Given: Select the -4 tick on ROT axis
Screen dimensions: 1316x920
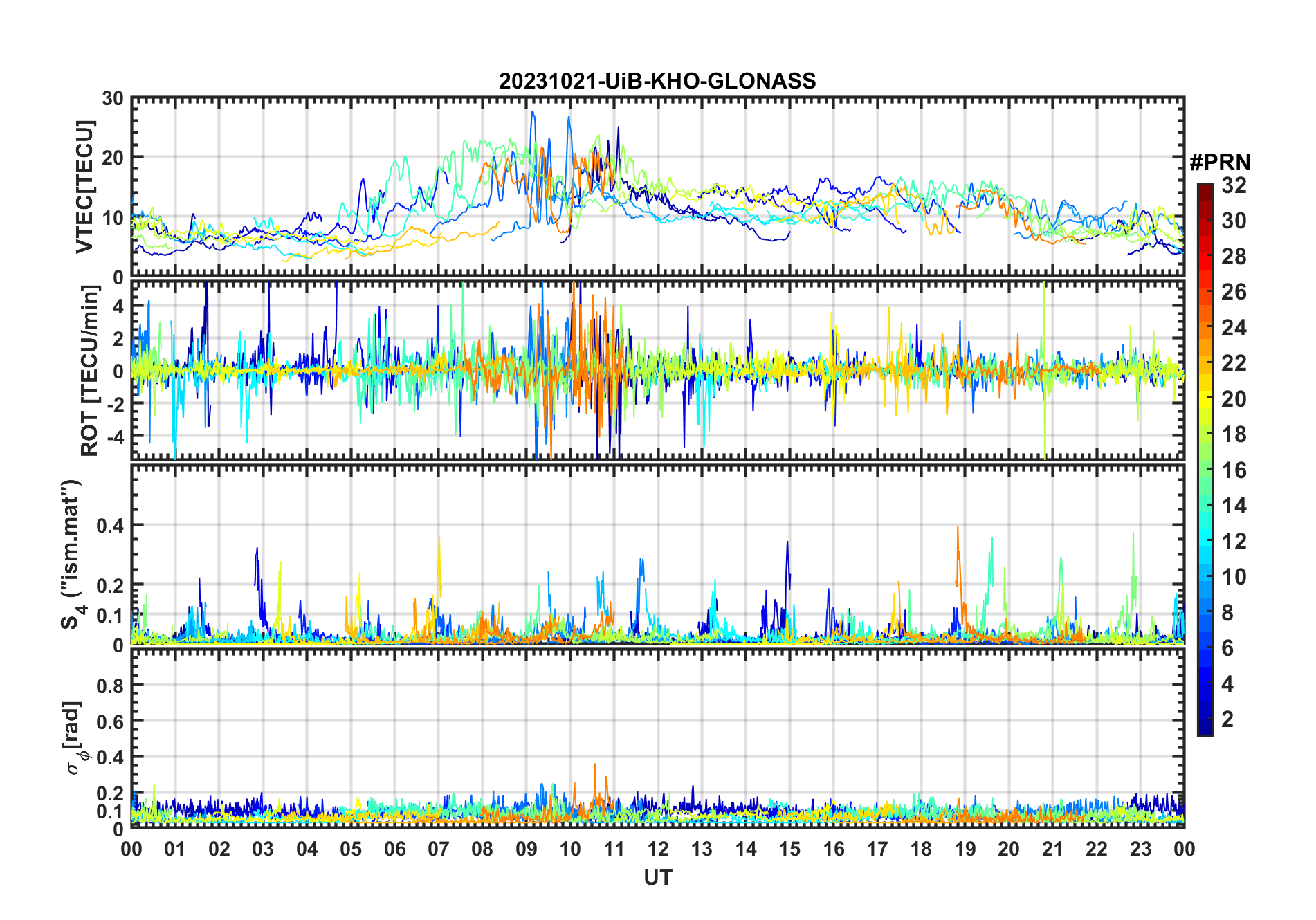Looking at the screenshot, I should [x=113, y=437].
